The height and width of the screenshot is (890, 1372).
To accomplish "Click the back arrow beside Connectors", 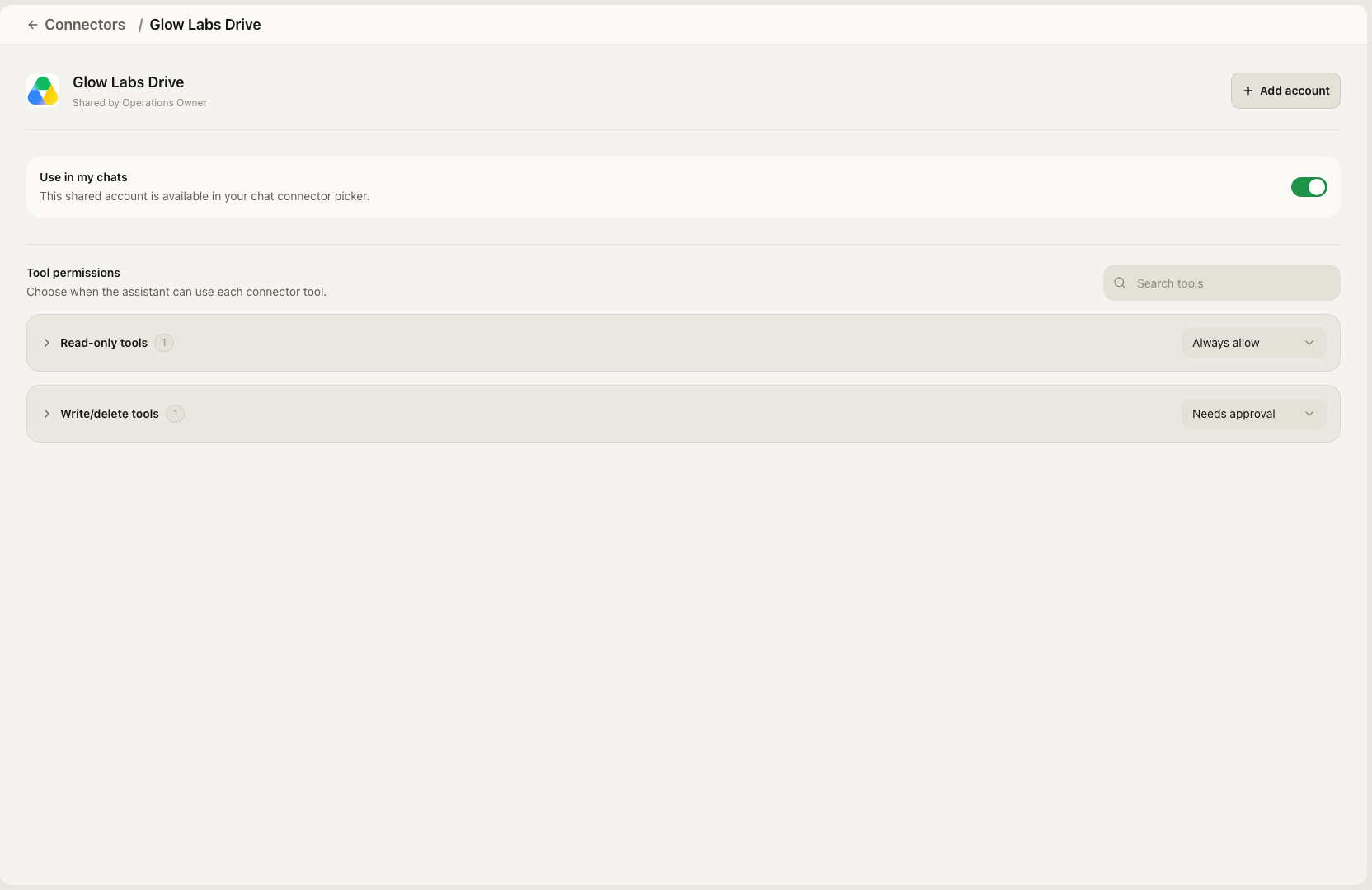I will 33,25.
